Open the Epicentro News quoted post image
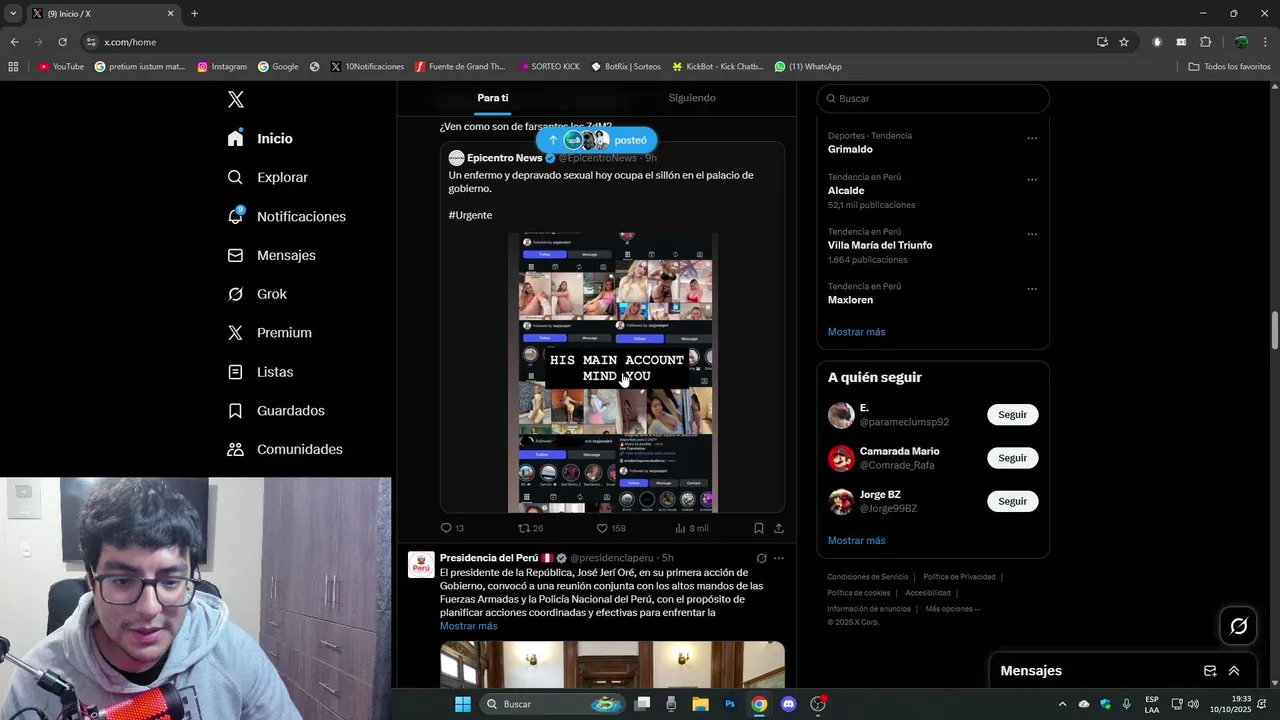 tap(613, 372)
